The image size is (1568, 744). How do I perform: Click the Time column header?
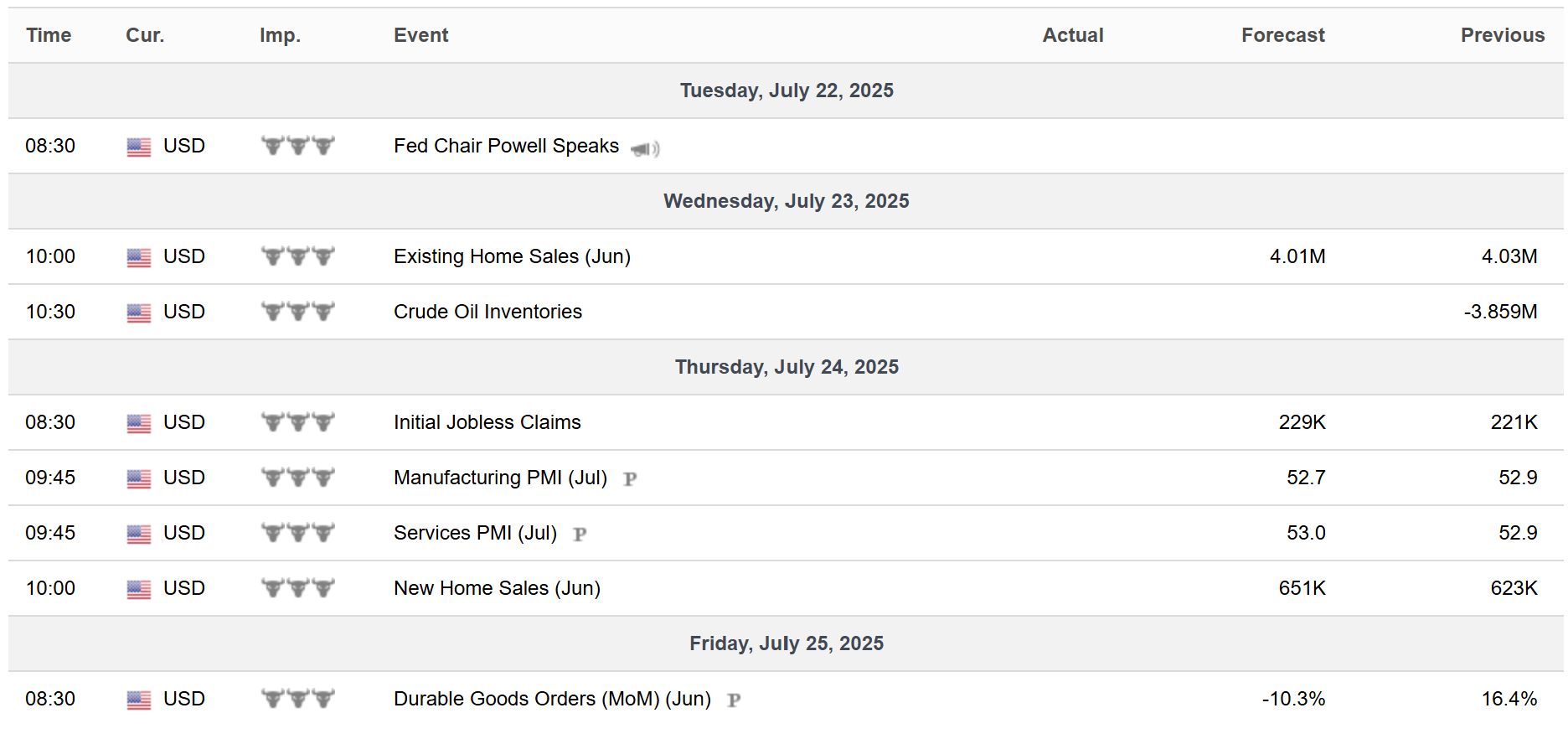(49, 35)
